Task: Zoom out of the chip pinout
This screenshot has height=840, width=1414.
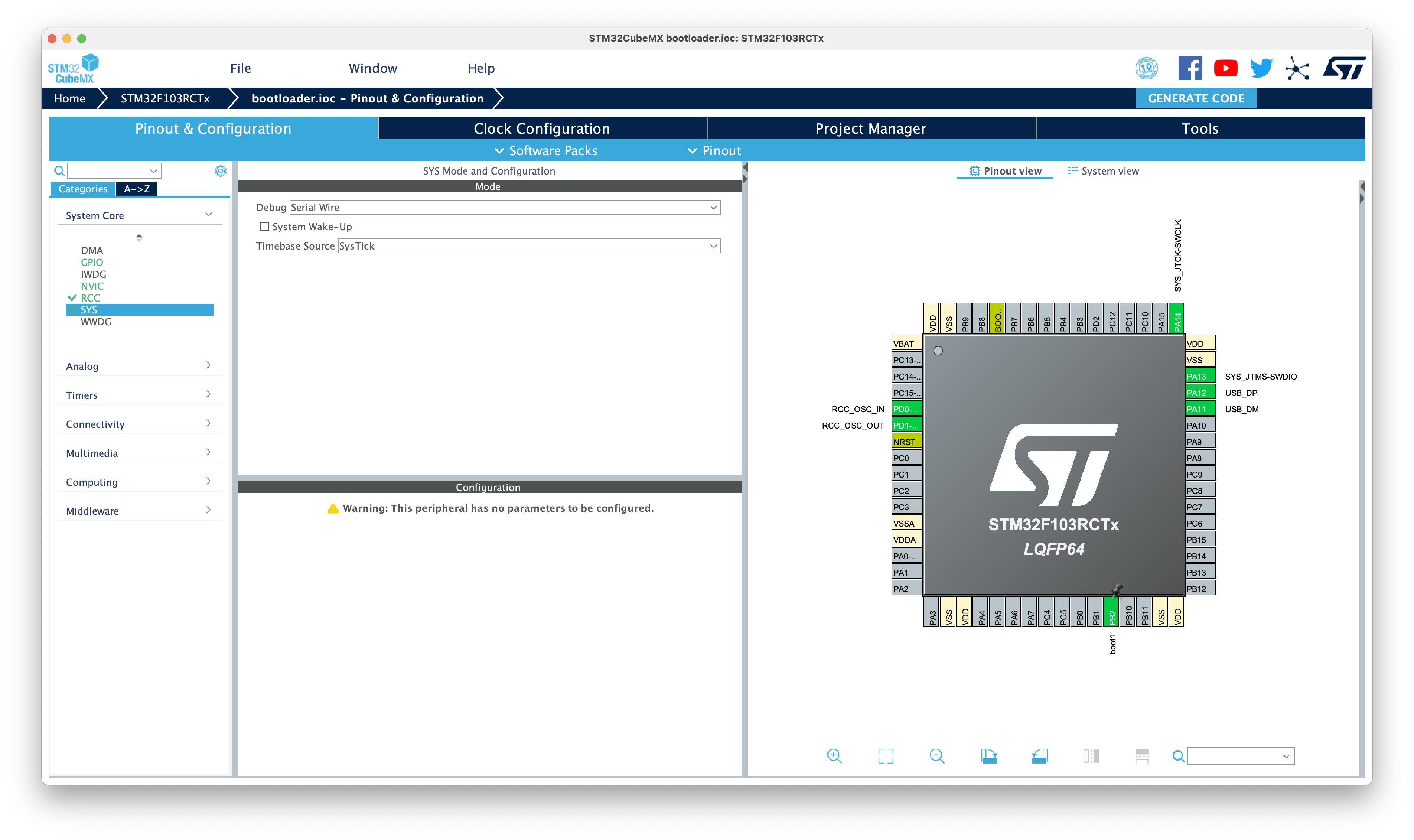Action: [936, 756]
